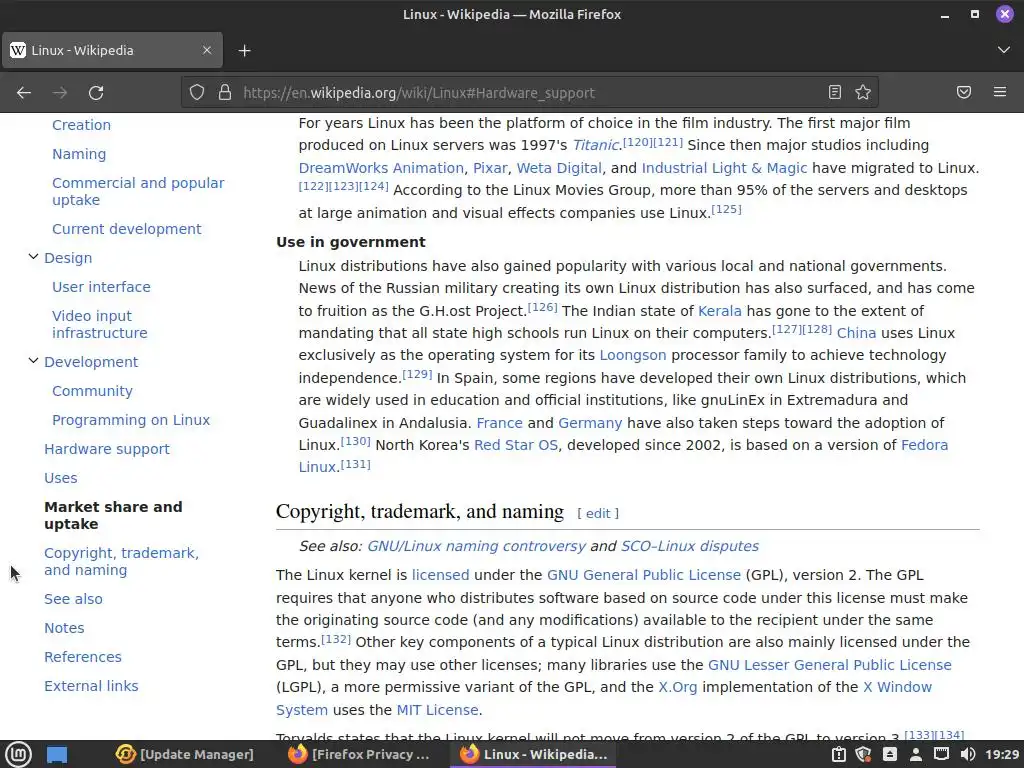Open the Kerala link
The image size is (1024, 768).
coord(720,311)
